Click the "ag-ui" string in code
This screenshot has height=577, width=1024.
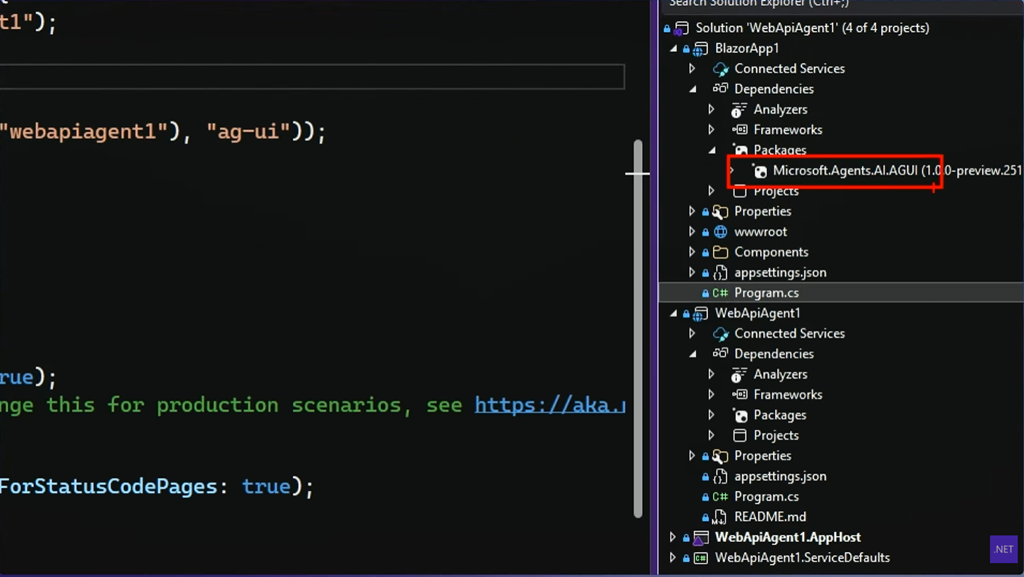pyautogui.click(x=248, y=132)
